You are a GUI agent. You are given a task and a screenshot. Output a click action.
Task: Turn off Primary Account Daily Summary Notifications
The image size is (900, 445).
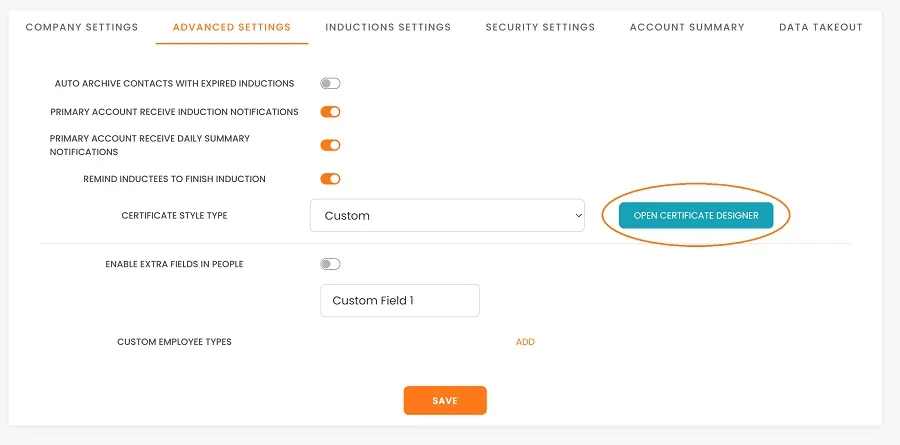tap(330, 145)
